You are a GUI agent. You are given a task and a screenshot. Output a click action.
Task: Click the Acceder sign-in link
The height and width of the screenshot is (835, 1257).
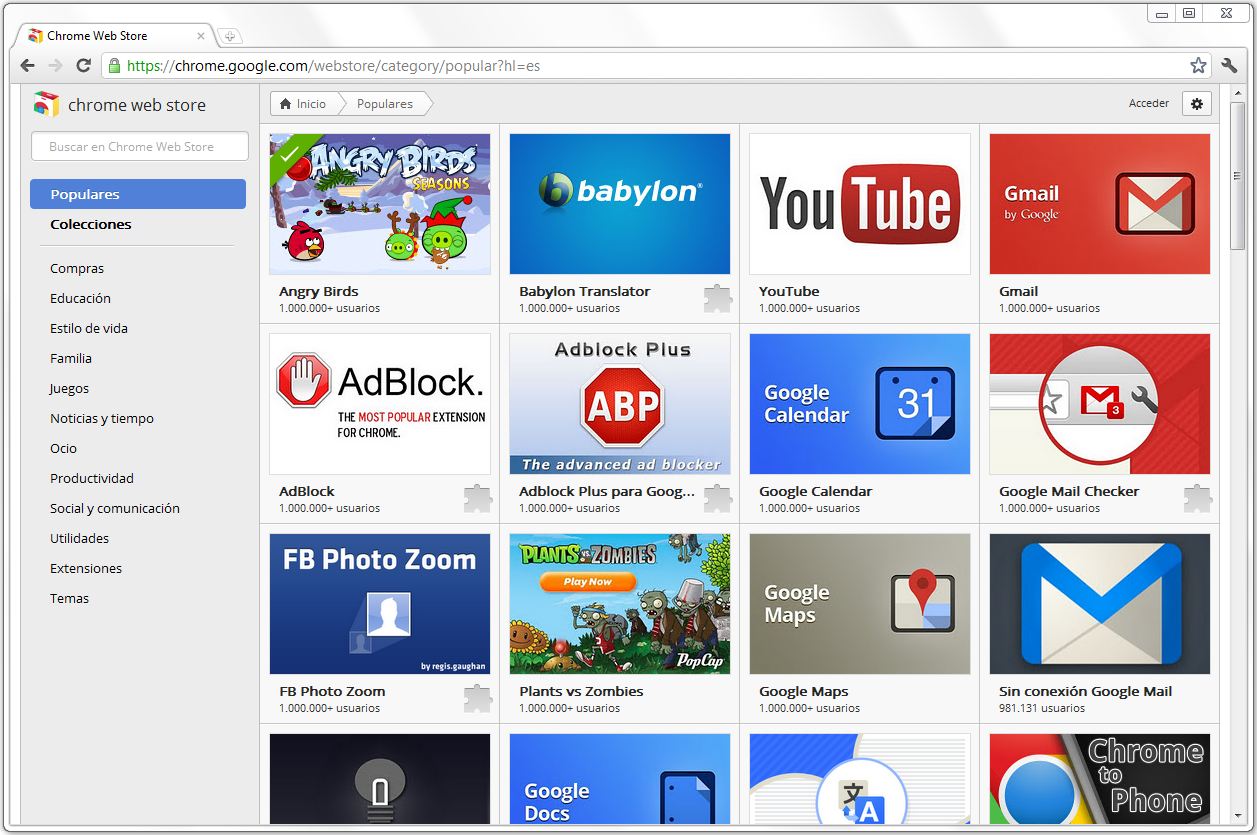1149,103
